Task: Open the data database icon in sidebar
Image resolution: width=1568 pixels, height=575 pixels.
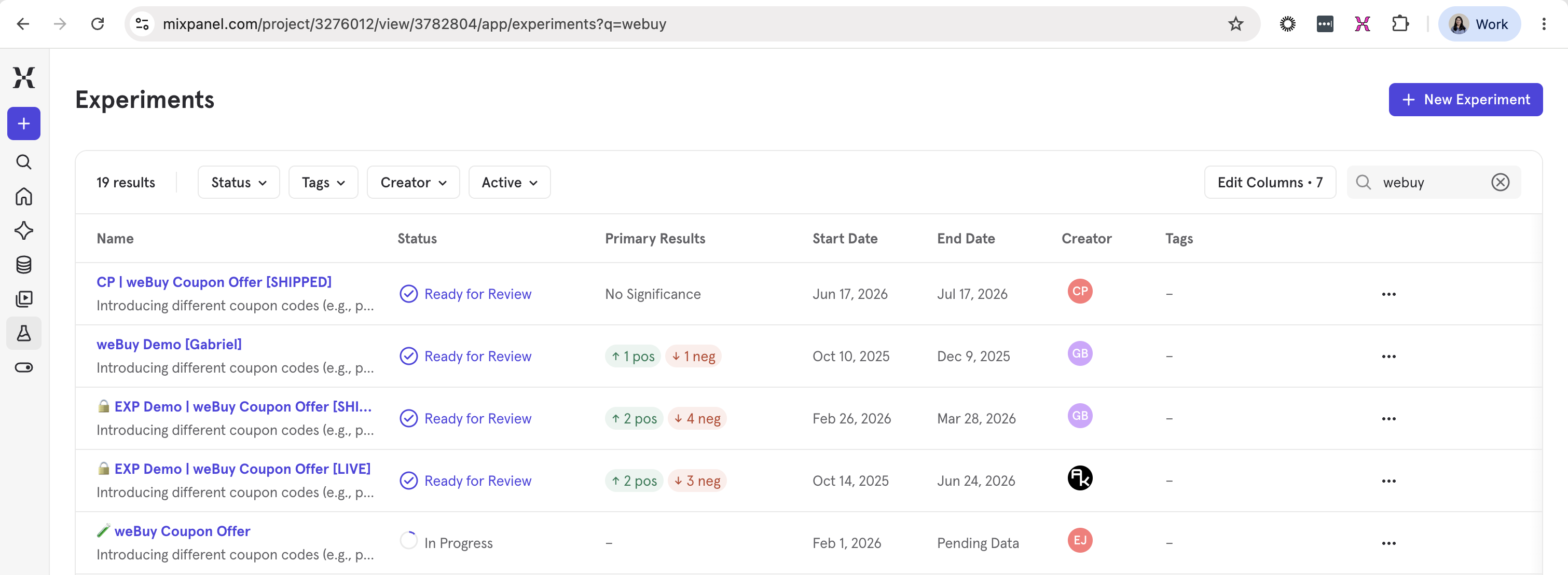Action: [24, 264]
